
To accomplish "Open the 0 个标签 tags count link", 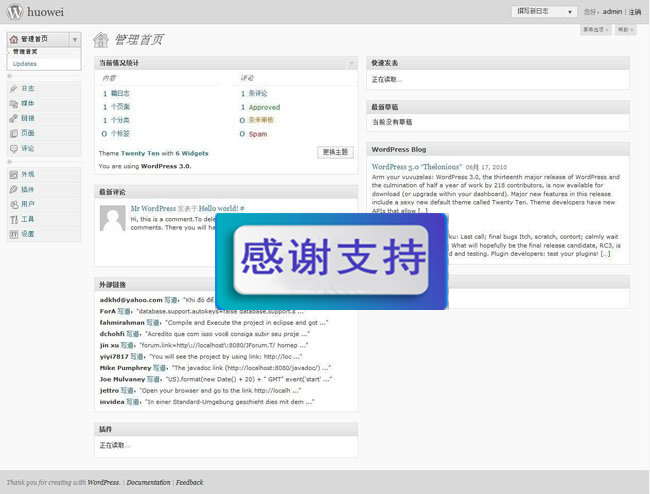I will (116, 134).
